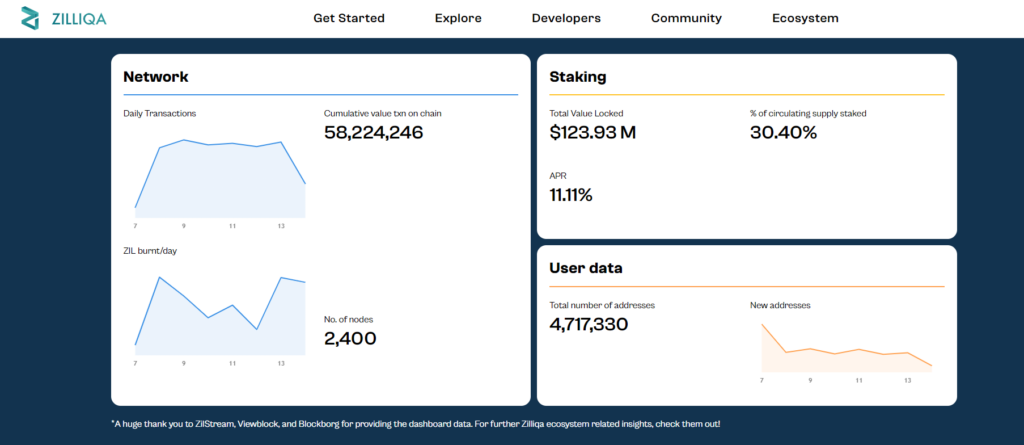Viewport: 1024px width, 445px height.
Task: Open the Developers navigation item
Action: click(566, 18)
